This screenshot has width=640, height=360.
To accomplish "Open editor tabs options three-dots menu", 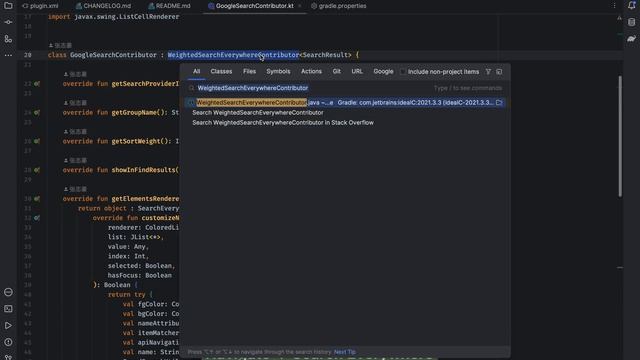I will (x=614, y=6).
